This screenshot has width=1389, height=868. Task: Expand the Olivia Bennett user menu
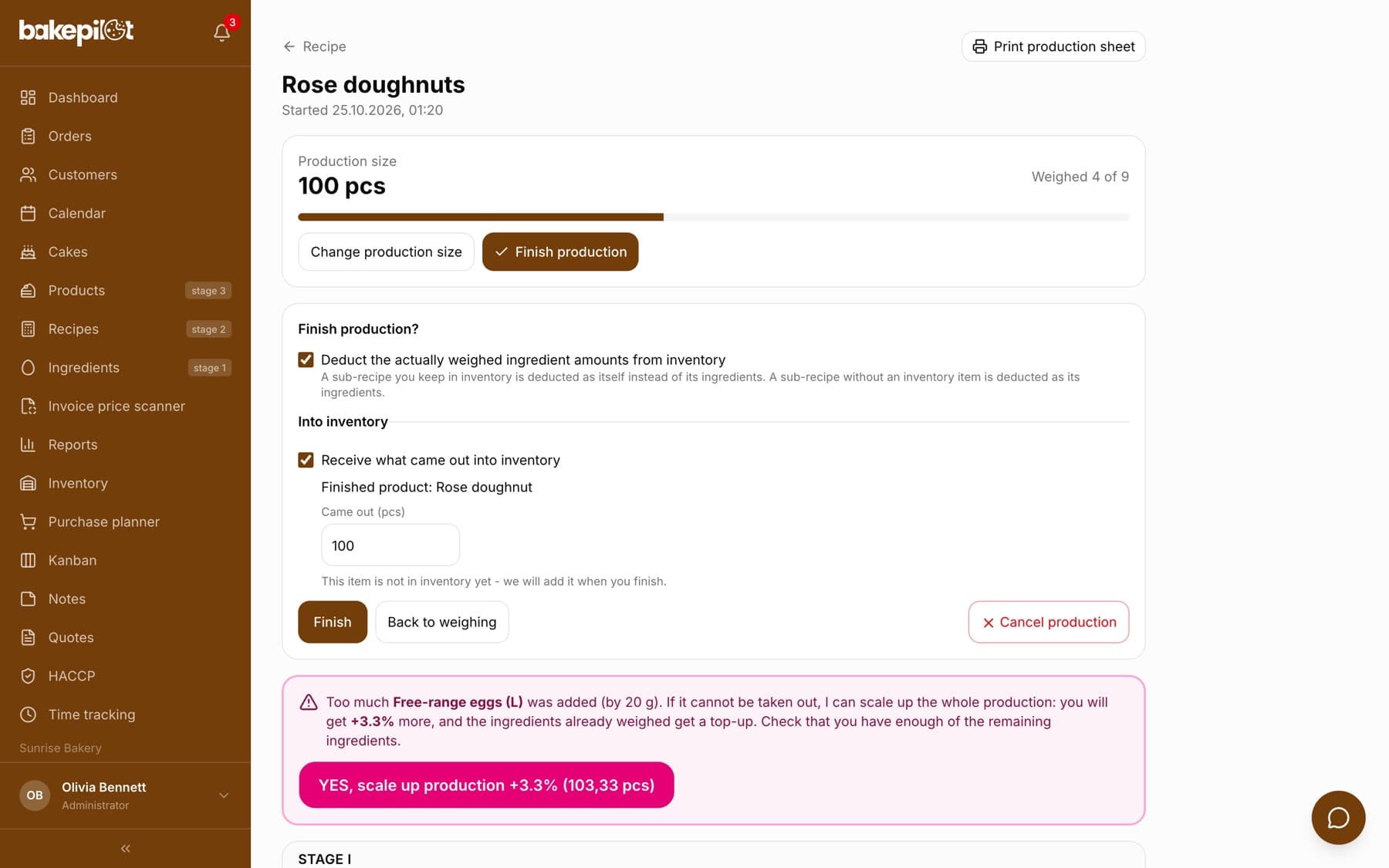pyautogui.click(x=125, y=795)
